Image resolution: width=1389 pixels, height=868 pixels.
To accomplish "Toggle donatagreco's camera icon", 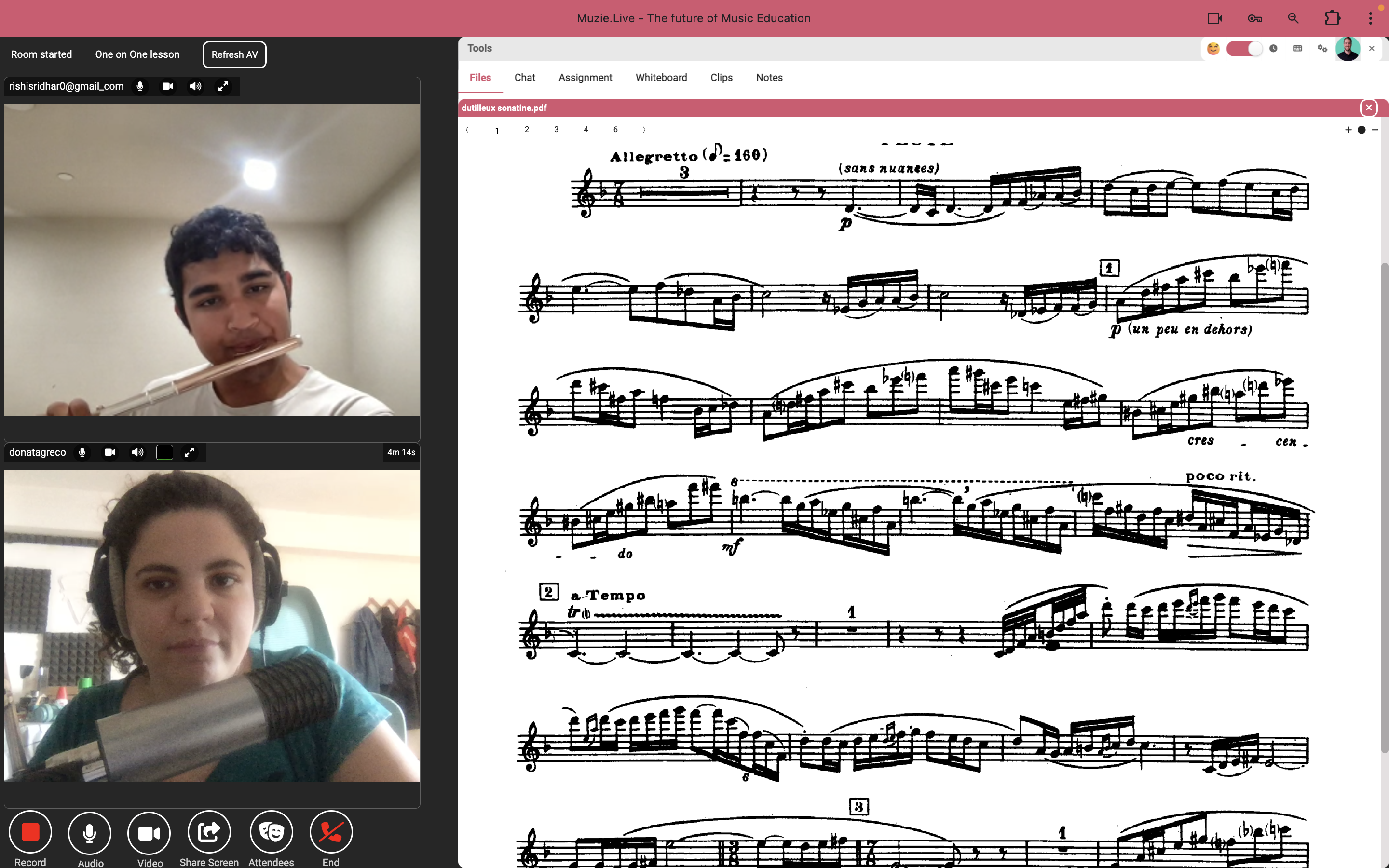I will coord(109,452).
